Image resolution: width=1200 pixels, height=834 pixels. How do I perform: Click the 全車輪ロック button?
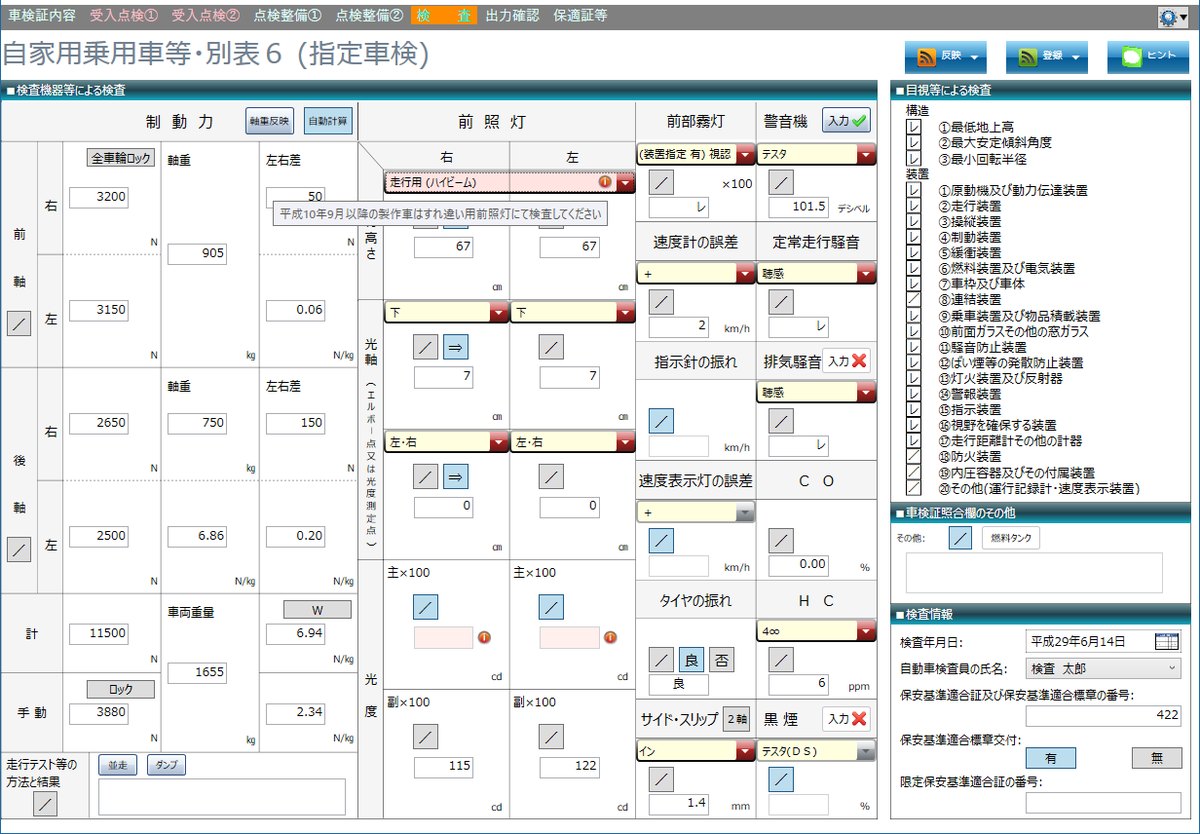tap(121, 158)
